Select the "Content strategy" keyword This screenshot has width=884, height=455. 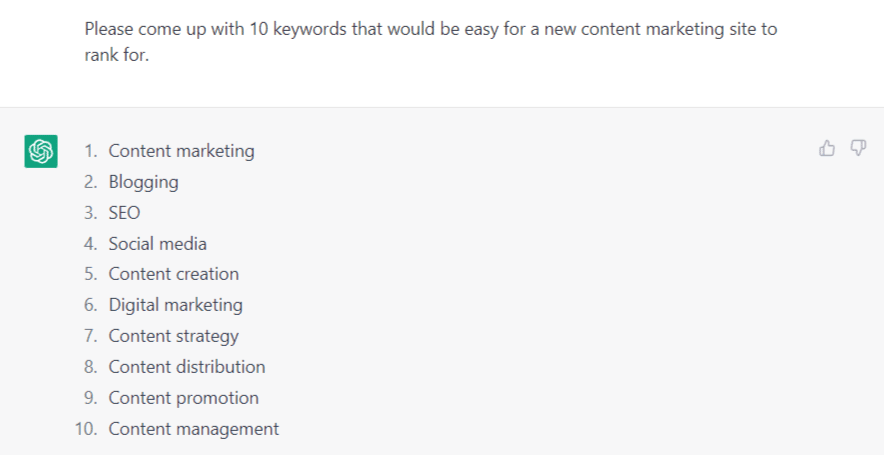click(174, 336)
